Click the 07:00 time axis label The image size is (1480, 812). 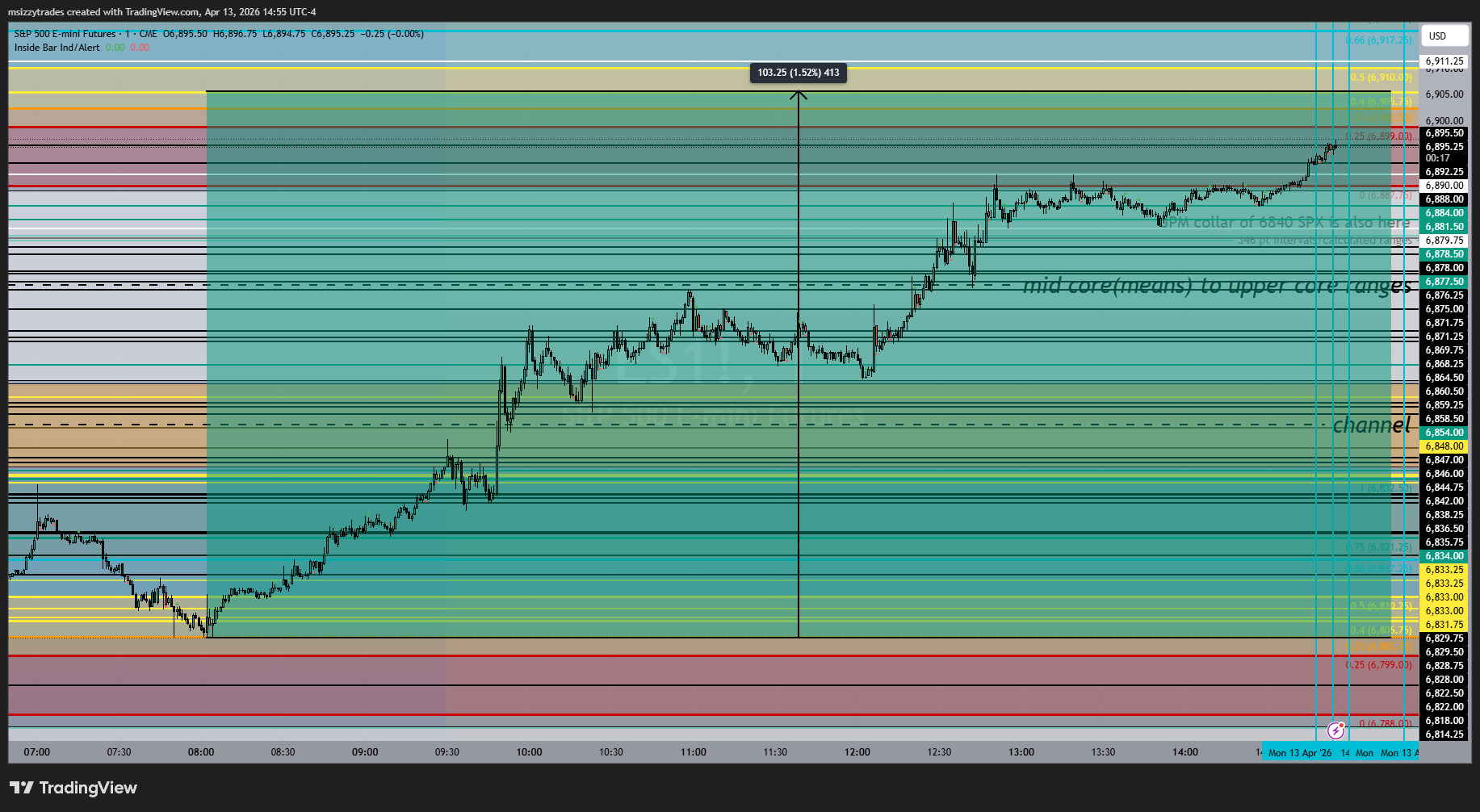37,752
